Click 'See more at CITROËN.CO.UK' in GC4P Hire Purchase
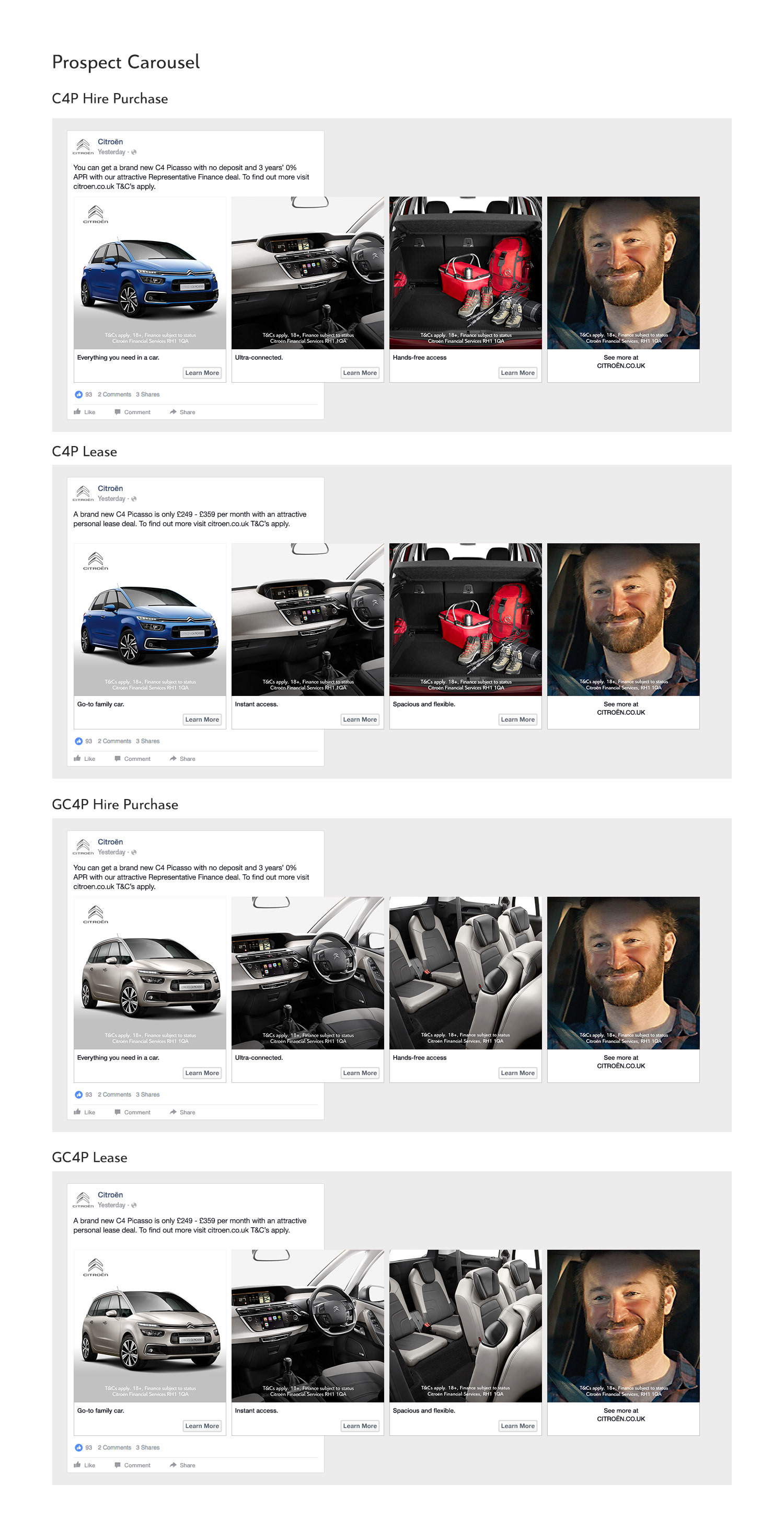The width and height of the screenshot is (784, 1530). click(621, 1062)
